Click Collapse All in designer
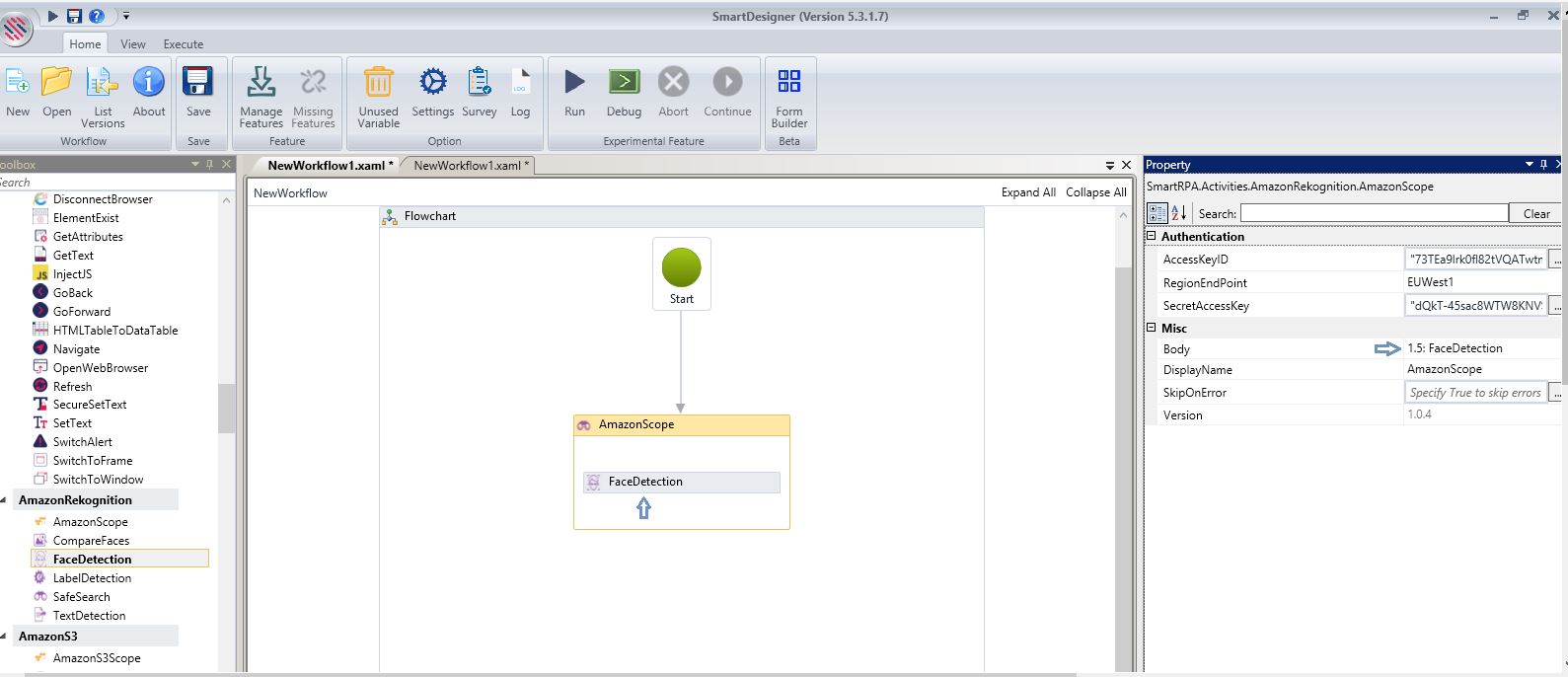 [1095, 192]
